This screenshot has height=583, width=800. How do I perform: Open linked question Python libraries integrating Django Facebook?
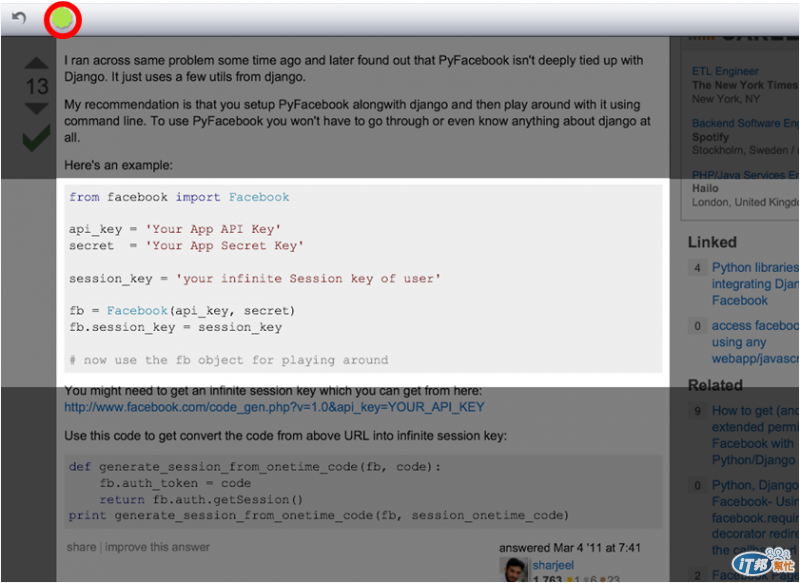point(756,284)
